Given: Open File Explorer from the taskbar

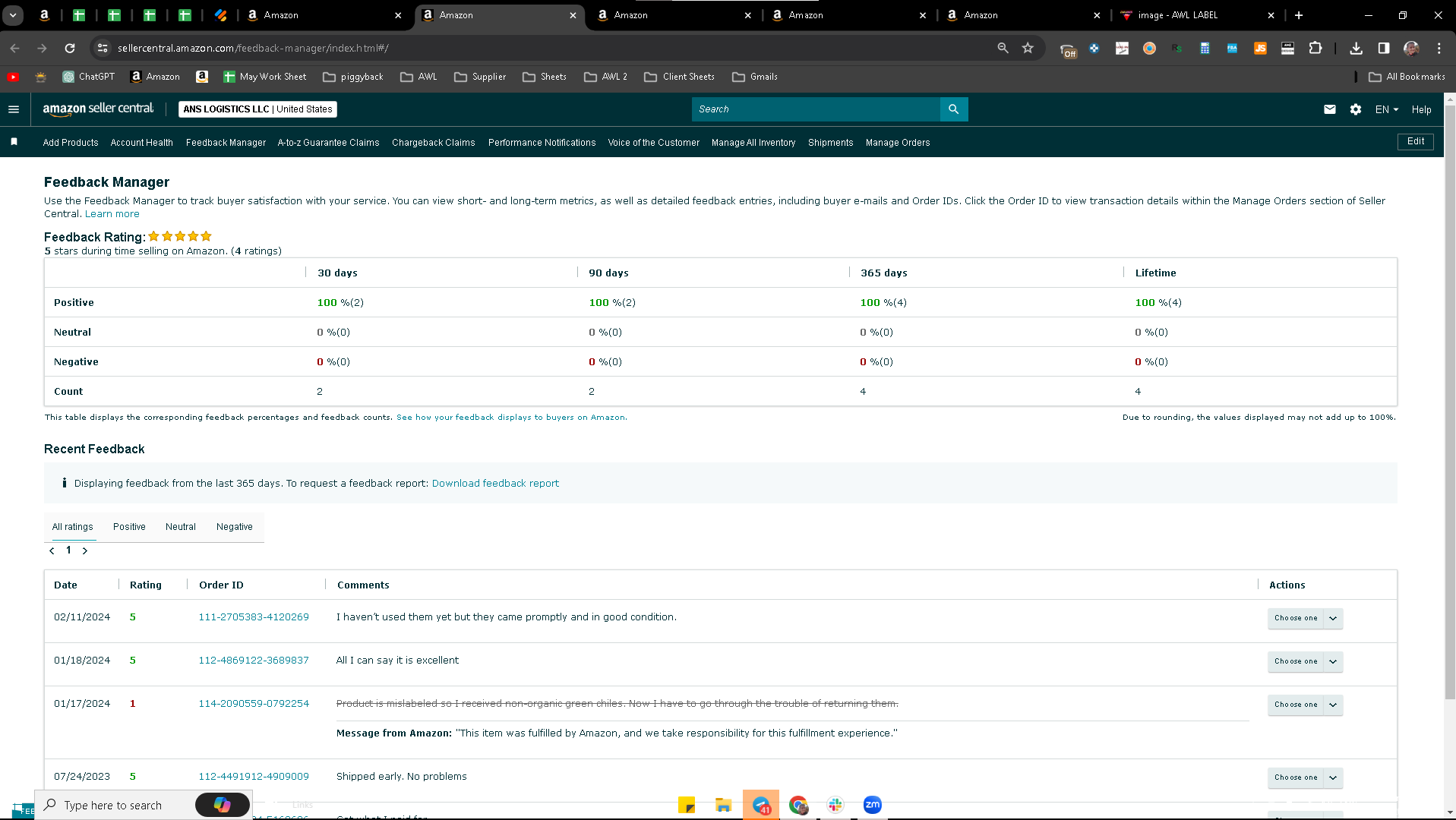Looking at the screenshot, I should (x=723, y=805).
